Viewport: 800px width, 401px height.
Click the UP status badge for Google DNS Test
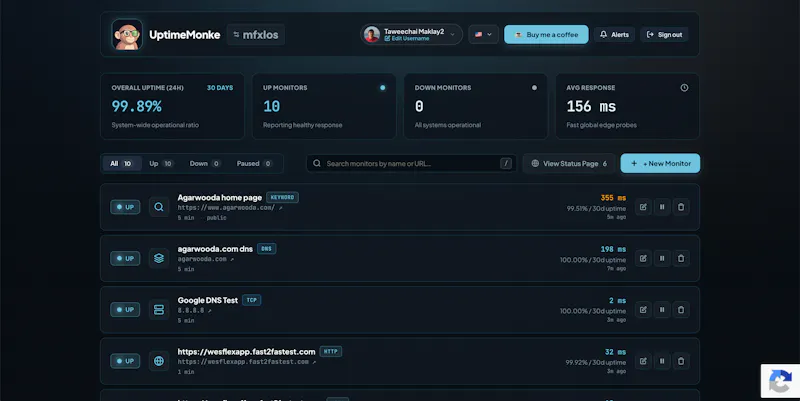(125, 310)
